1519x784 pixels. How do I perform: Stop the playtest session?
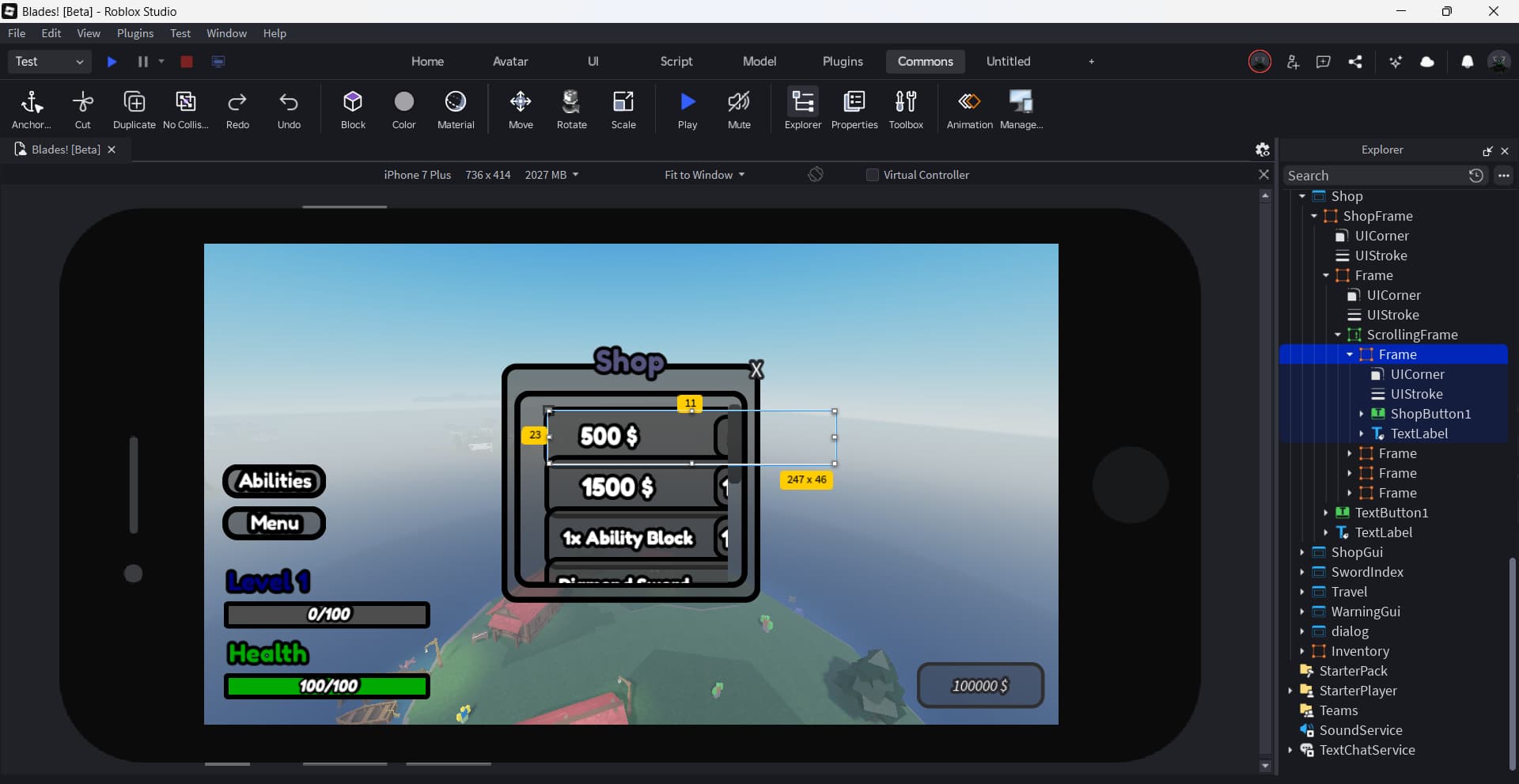187,62
